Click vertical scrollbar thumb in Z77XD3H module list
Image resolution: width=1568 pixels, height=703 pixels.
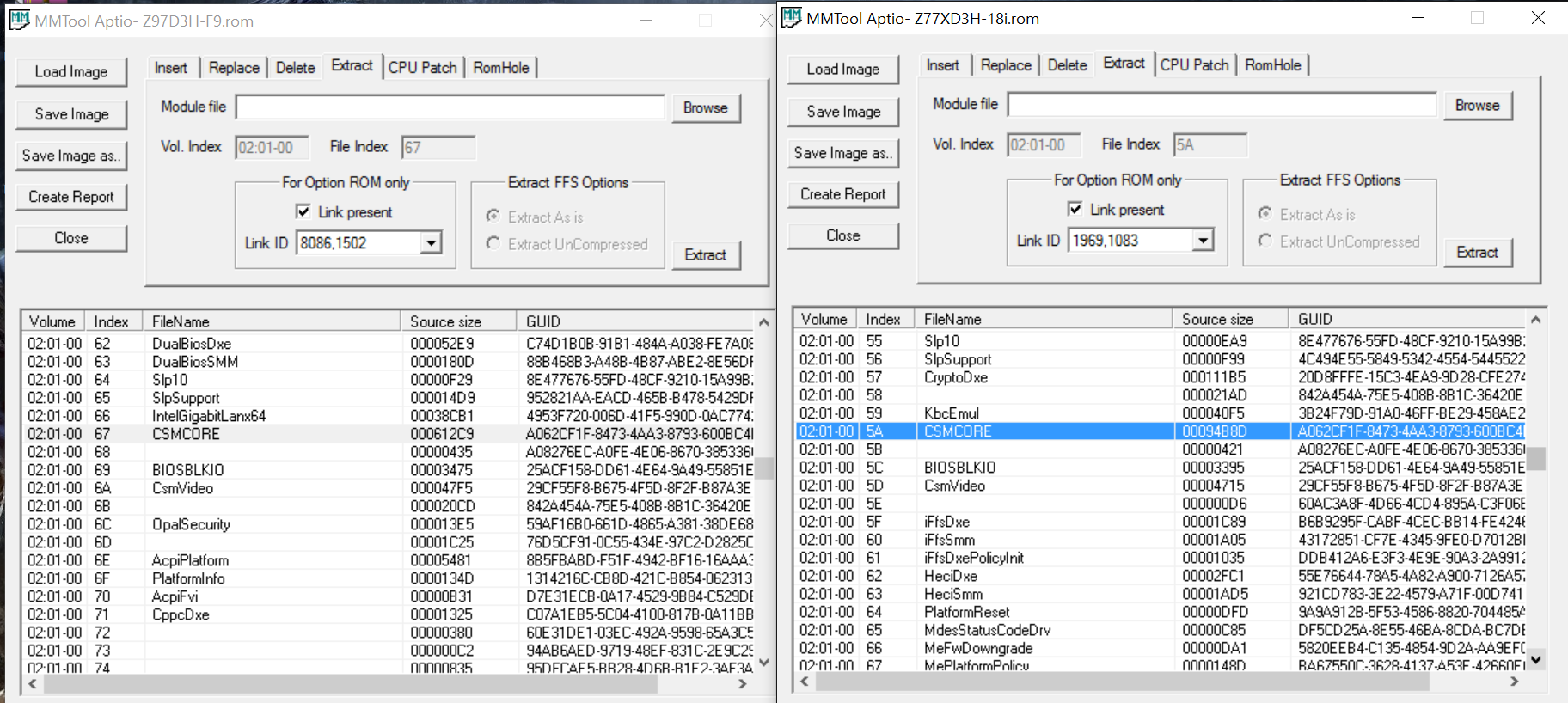tap(1536, 458)
